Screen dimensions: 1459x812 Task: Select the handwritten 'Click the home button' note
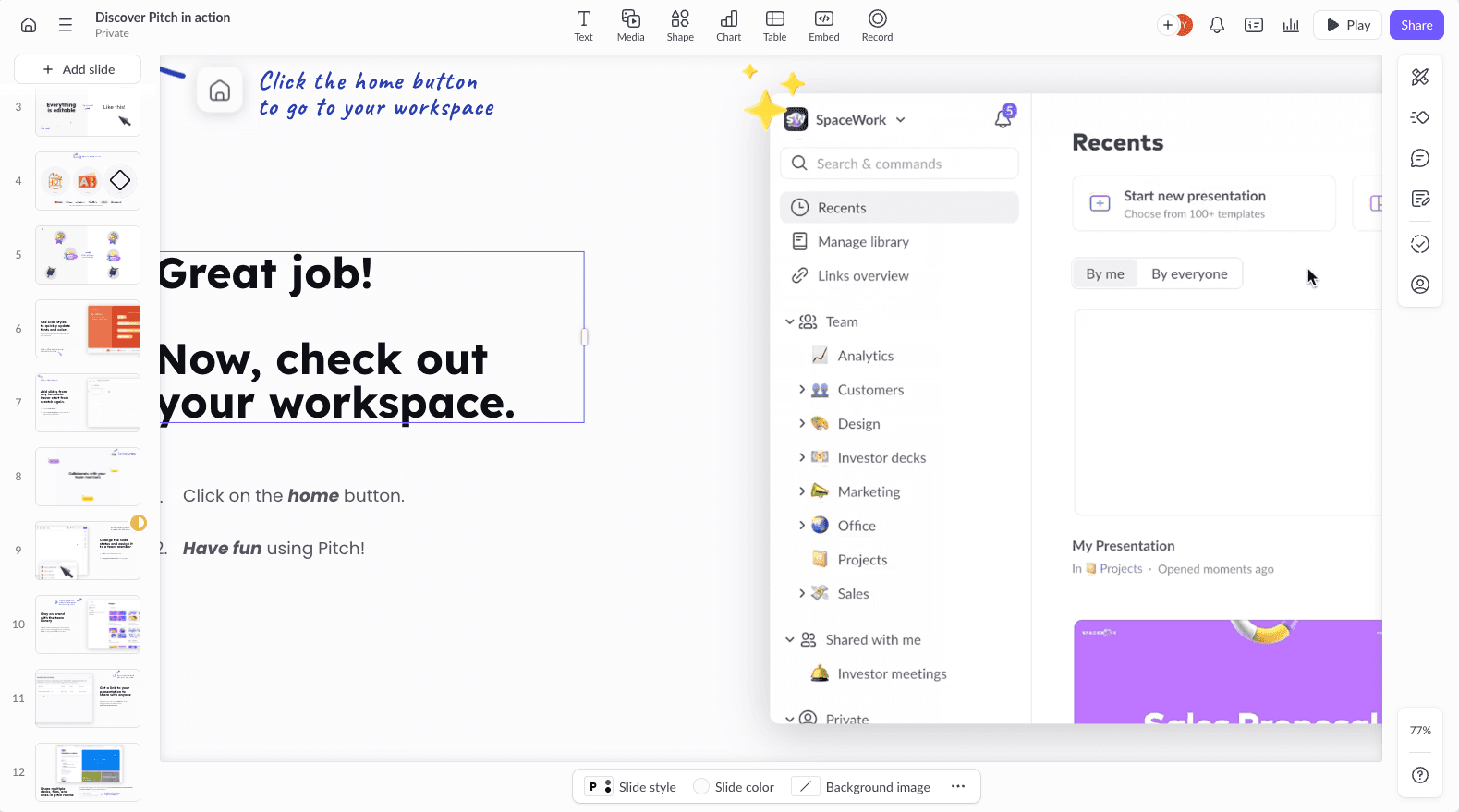coord(377,94)
